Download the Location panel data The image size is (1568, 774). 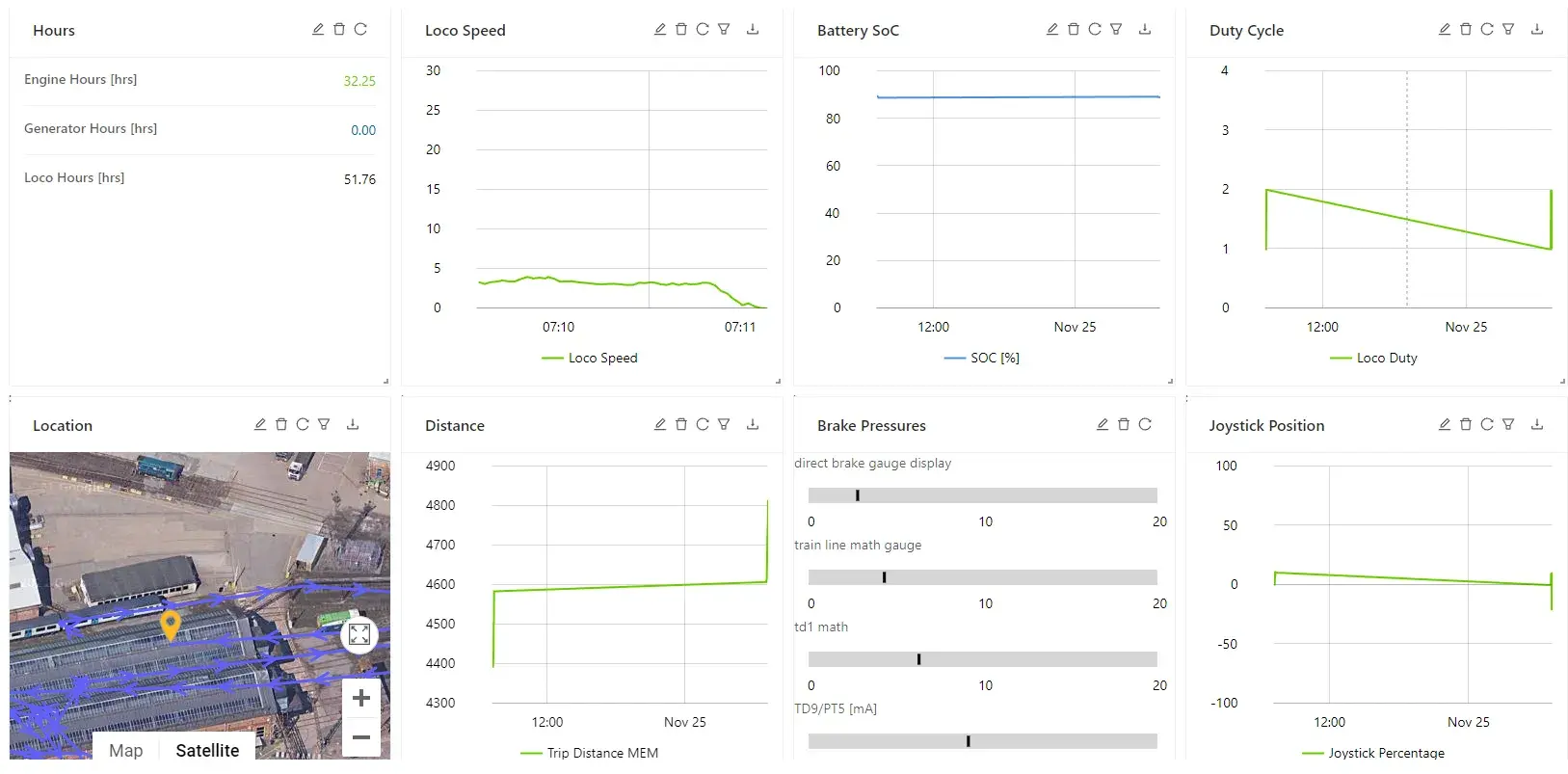click(353, 425)
